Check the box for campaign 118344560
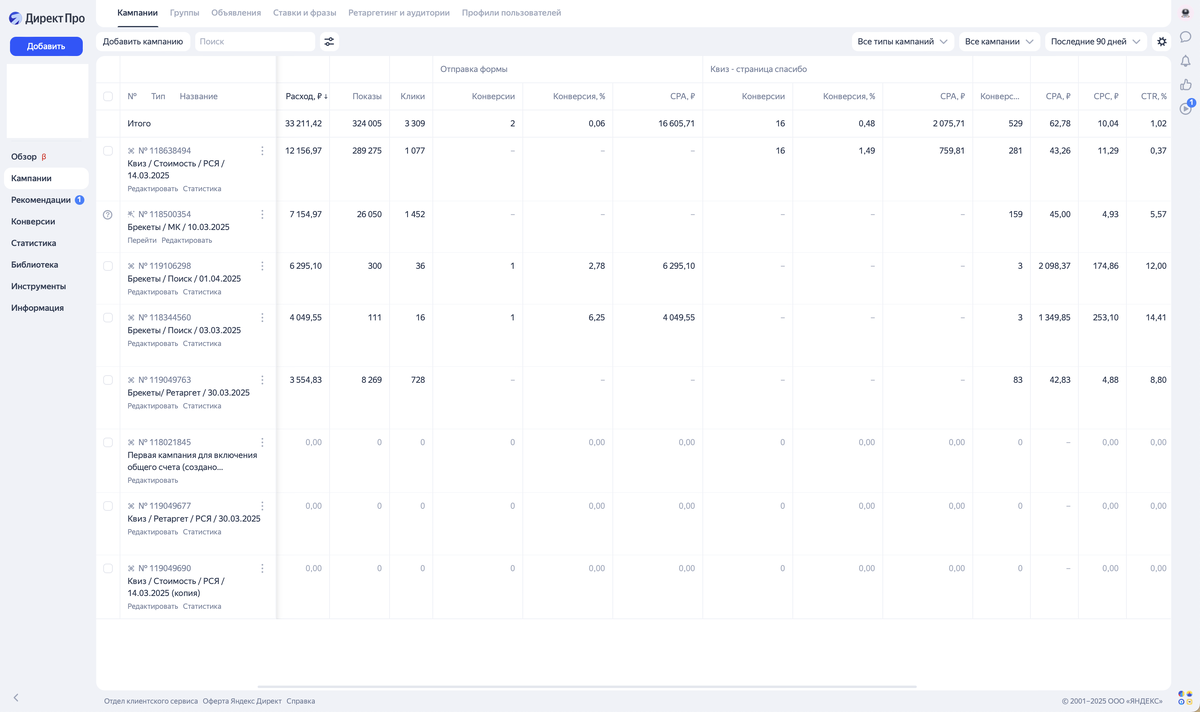 [x=108, y=317]
